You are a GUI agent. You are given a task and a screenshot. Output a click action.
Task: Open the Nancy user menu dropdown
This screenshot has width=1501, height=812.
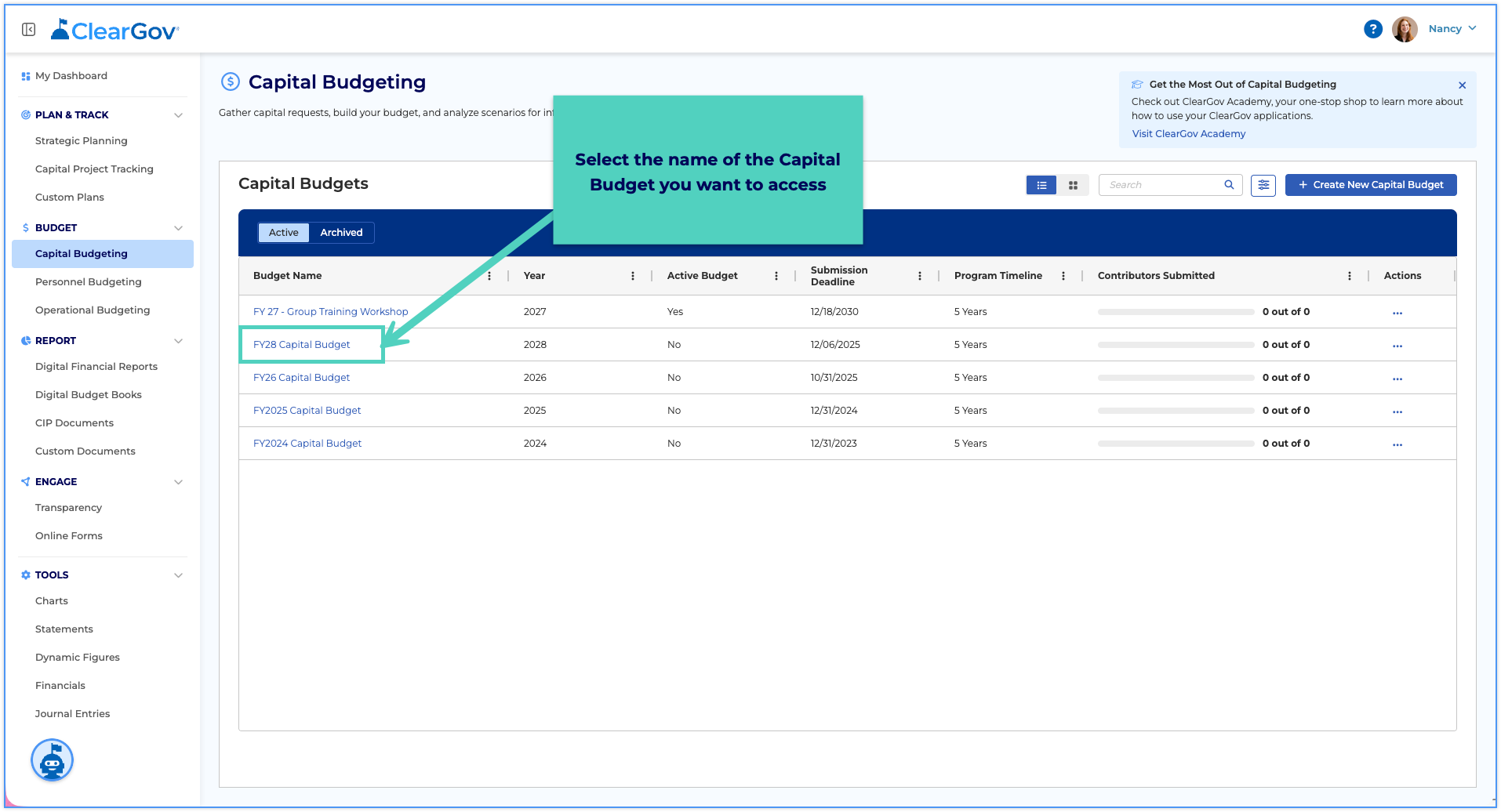click(1452, 29)
